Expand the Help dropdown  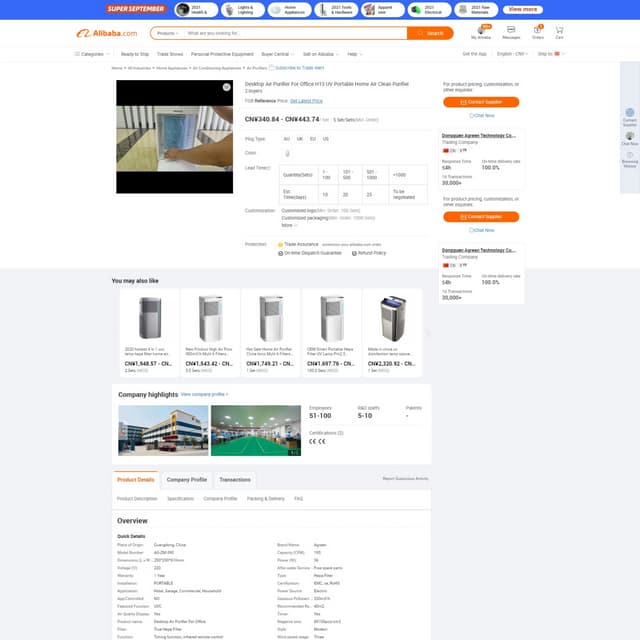tap(354, 54)
